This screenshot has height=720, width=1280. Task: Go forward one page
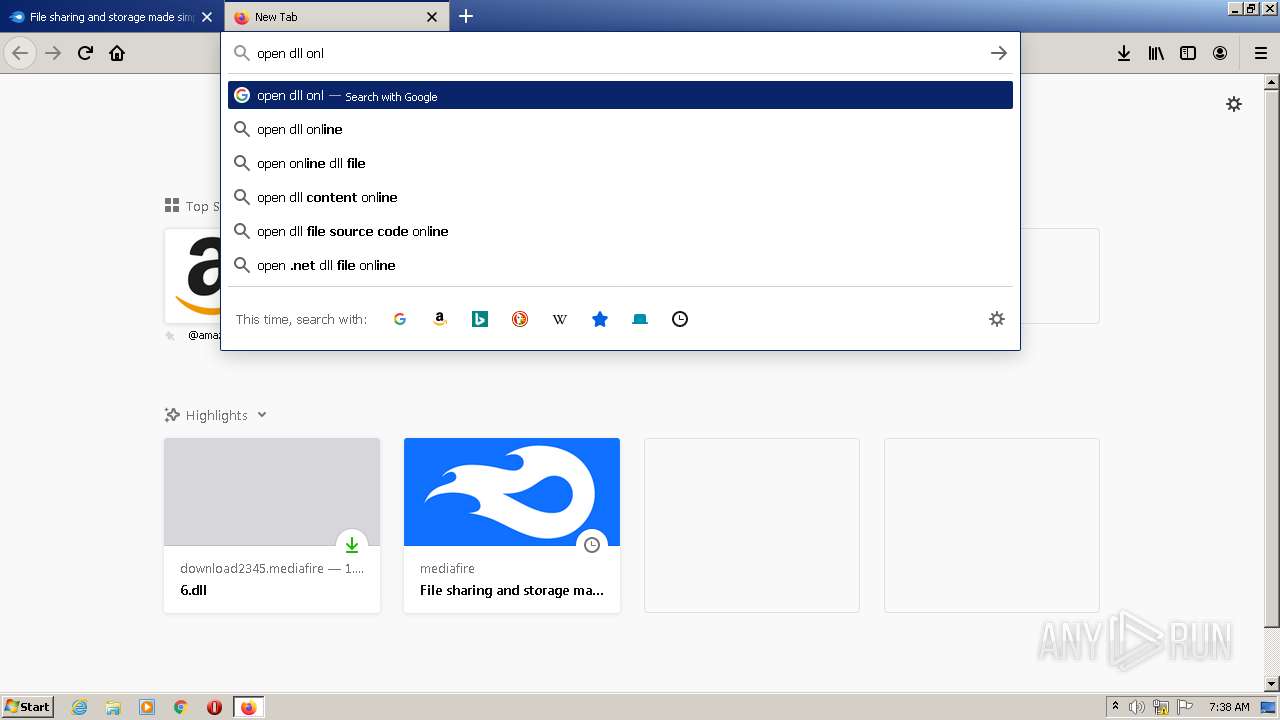(x=53, y=53)
